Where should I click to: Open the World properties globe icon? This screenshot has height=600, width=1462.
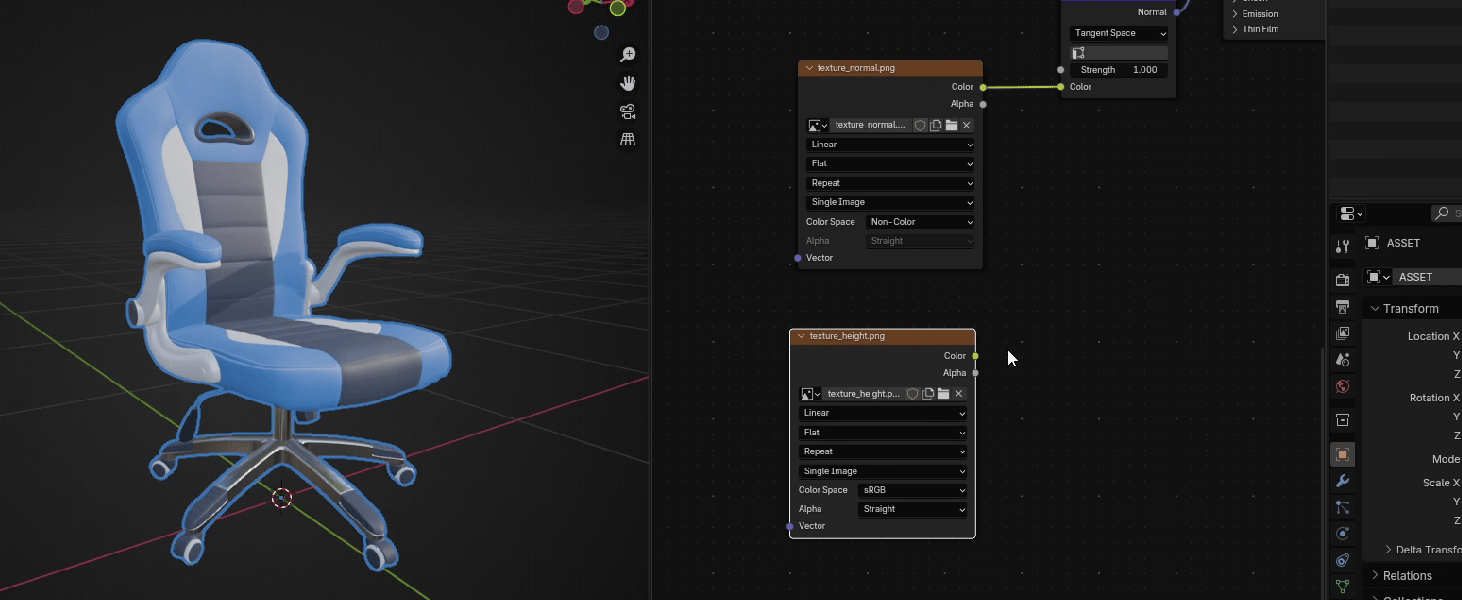coord(1343,387)
